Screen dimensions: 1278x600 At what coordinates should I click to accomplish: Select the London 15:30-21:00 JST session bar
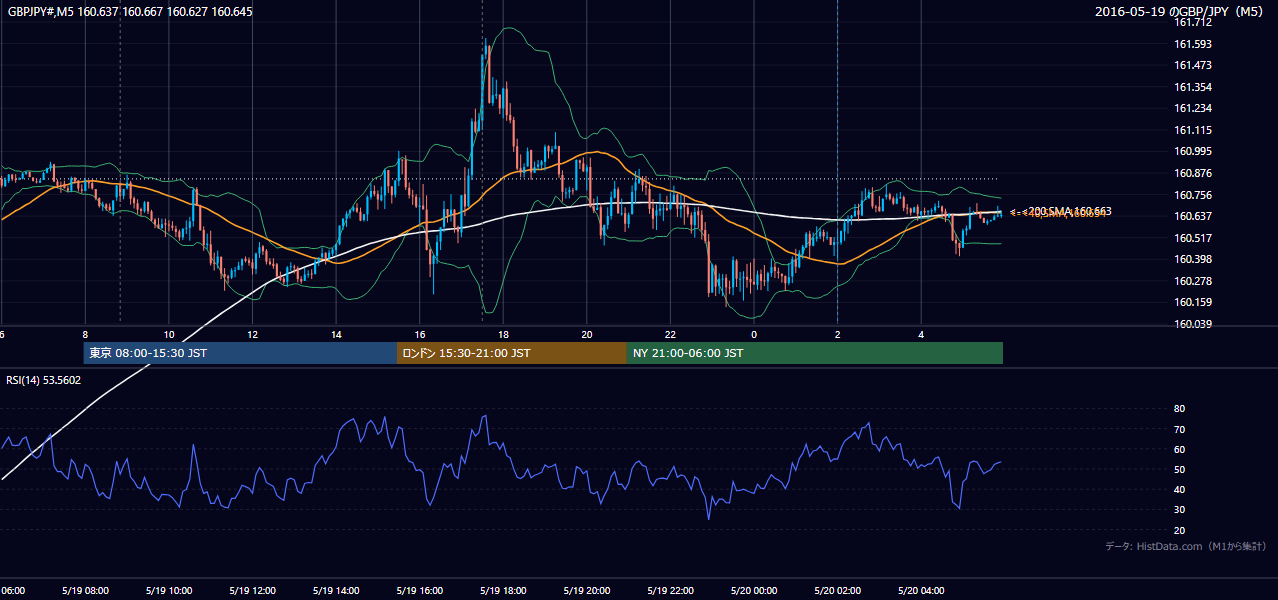click(512, 353)
